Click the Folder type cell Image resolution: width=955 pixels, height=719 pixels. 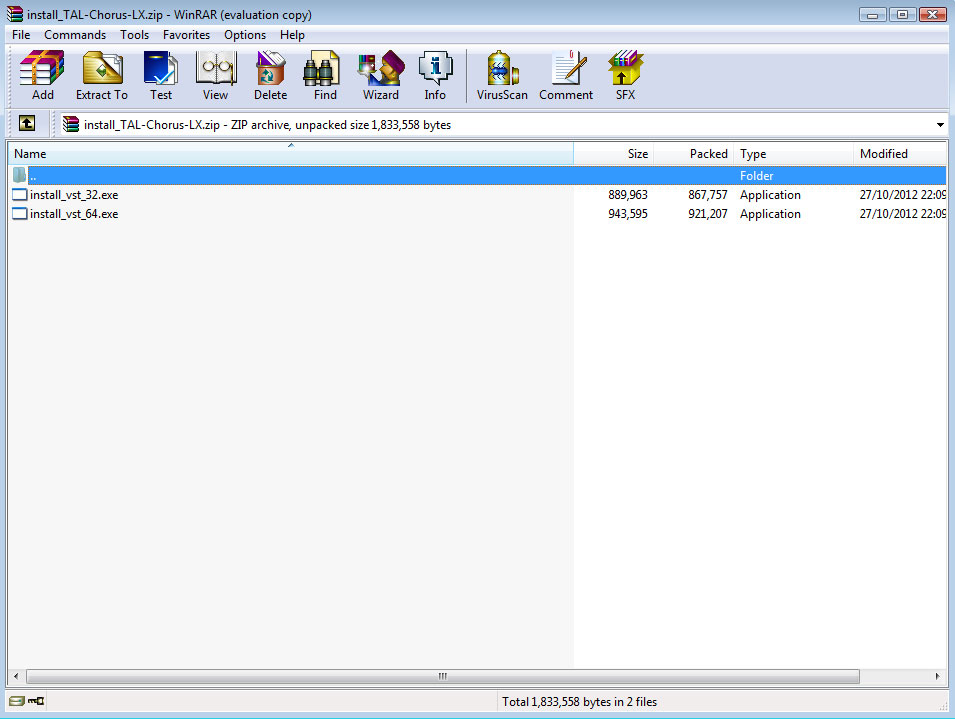tap(756, 175)
